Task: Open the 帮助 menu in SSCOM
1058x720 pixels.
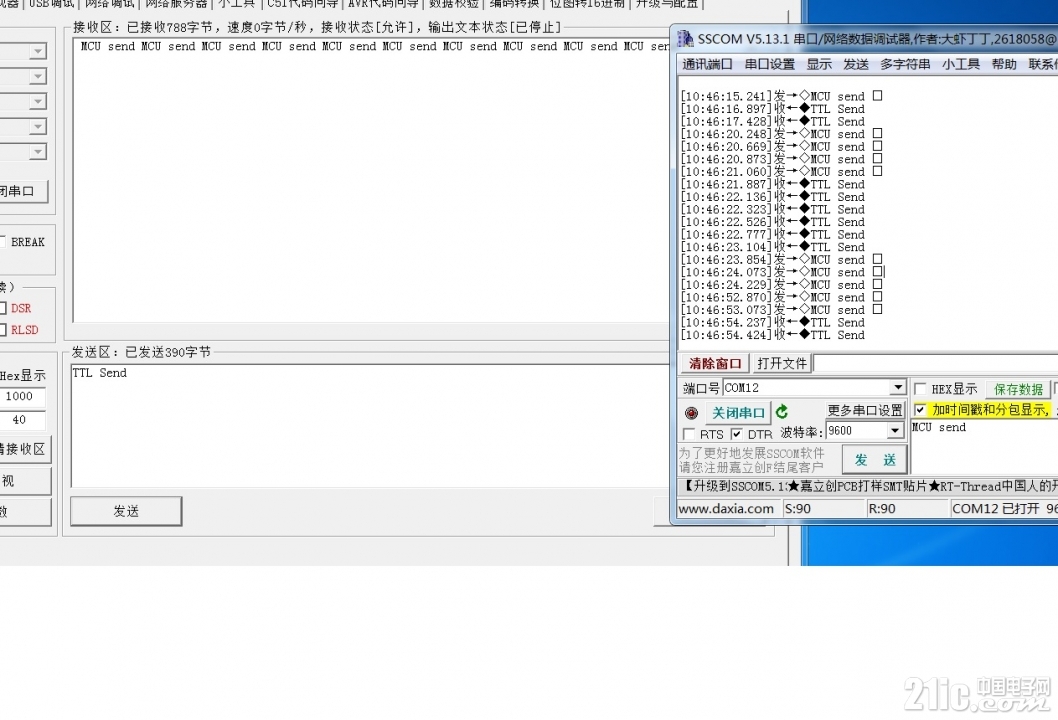Action: (x=1004, y=64)
